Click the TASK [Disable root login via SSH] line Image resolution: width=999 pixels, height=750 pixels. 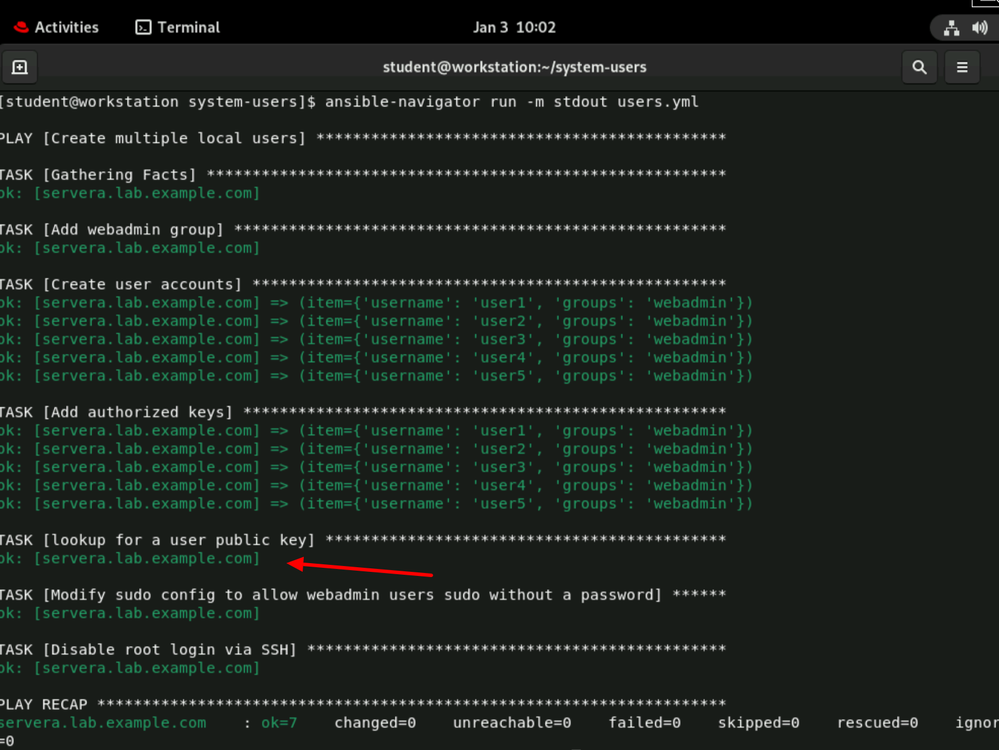coord(150,650)
